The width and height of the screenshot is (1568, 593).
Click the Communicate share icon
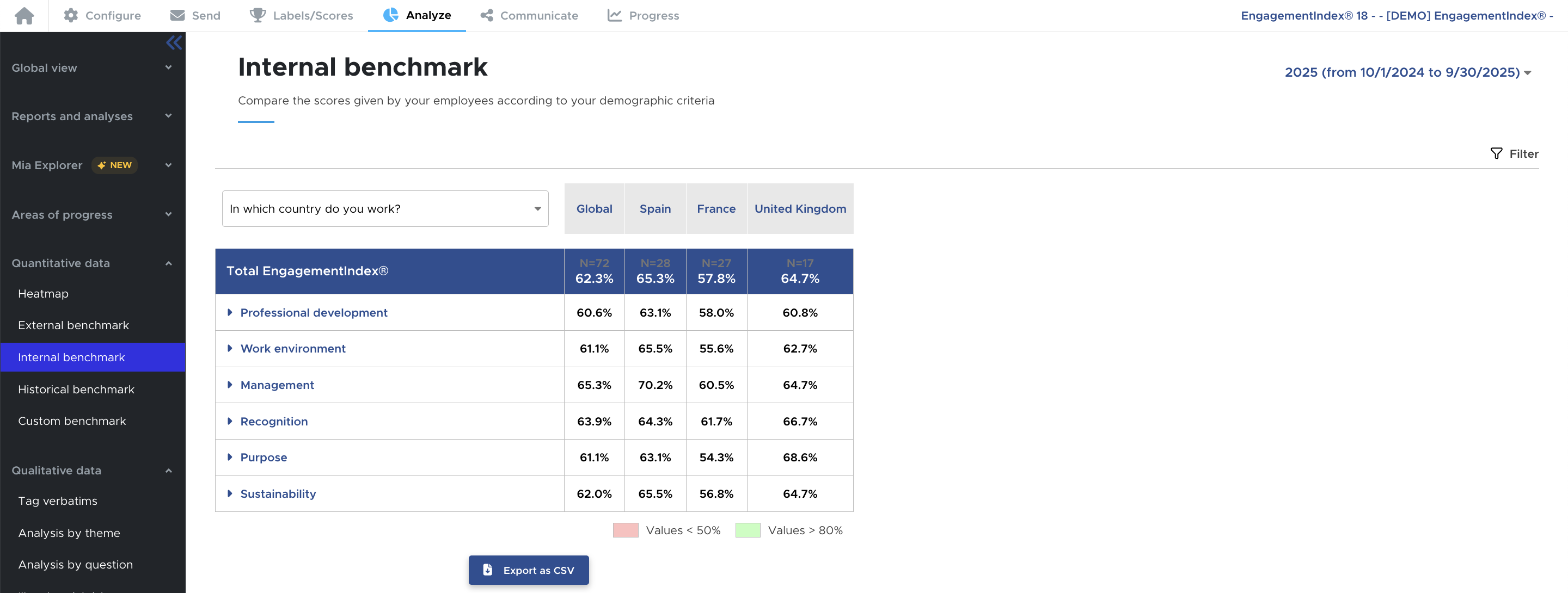coord(486,16)
